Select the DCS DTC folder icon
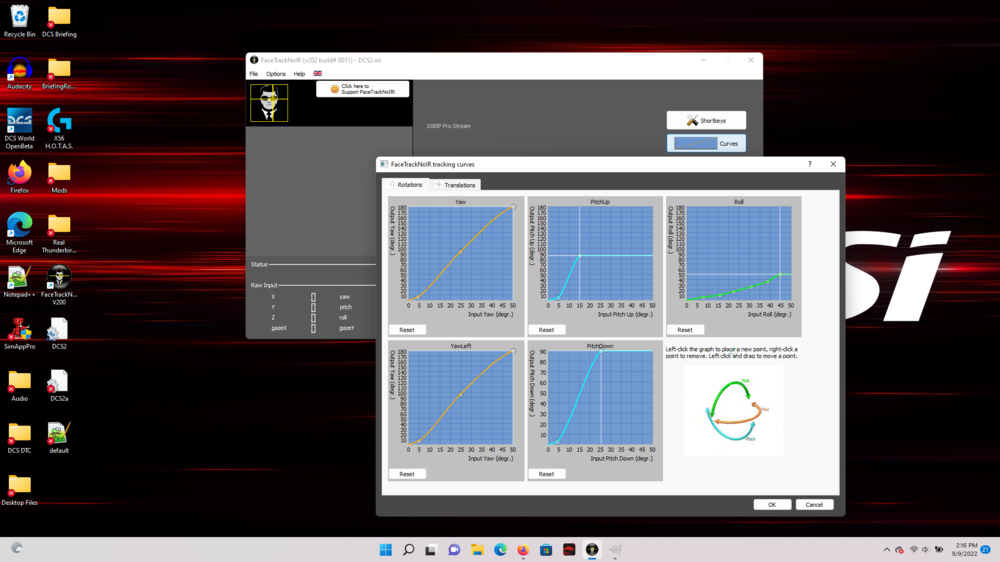 click(x=20, y=438)
